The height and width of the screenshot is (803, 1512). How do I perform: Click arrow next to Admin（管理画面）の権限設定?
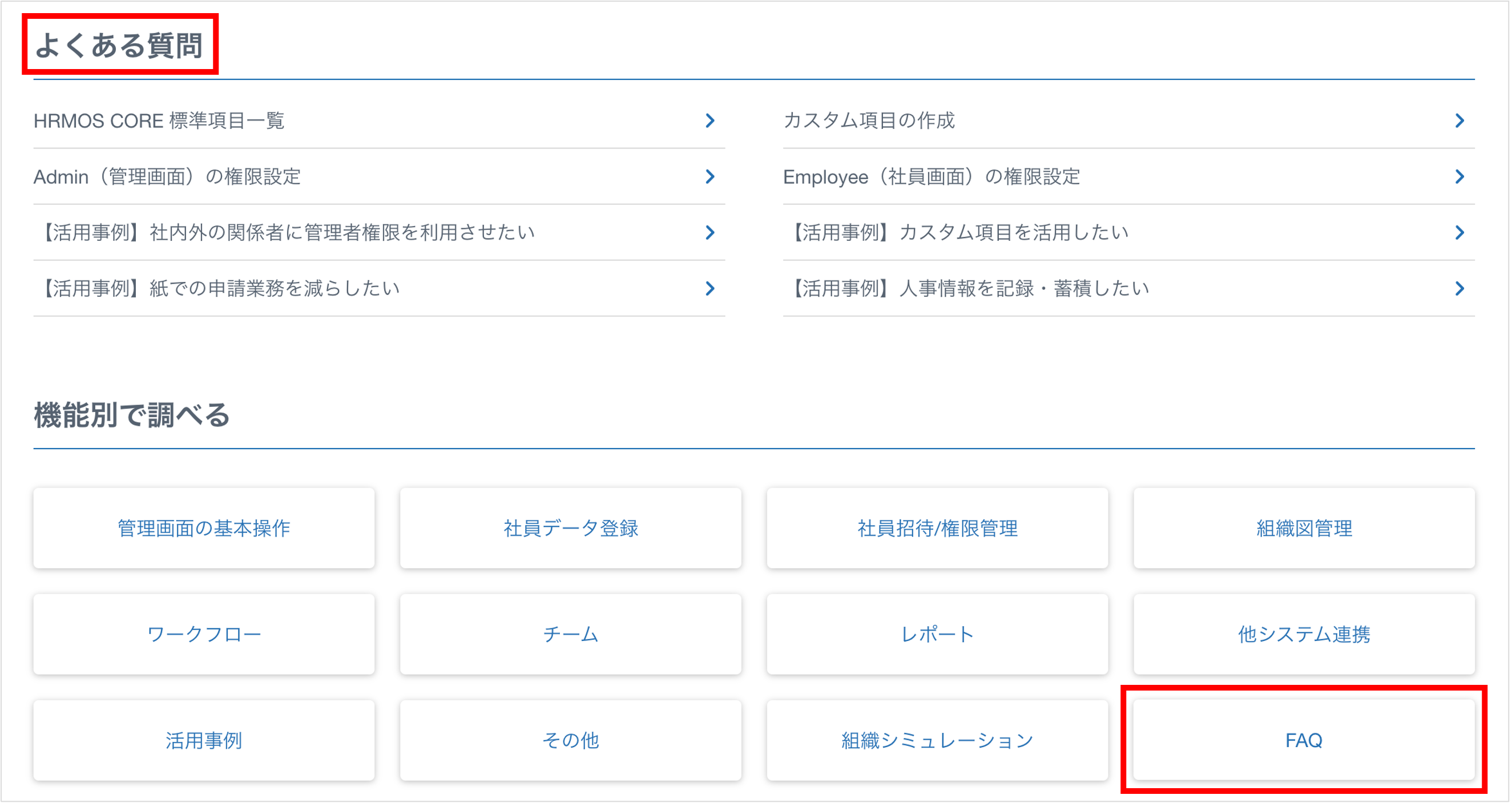[x=709, y=177]
